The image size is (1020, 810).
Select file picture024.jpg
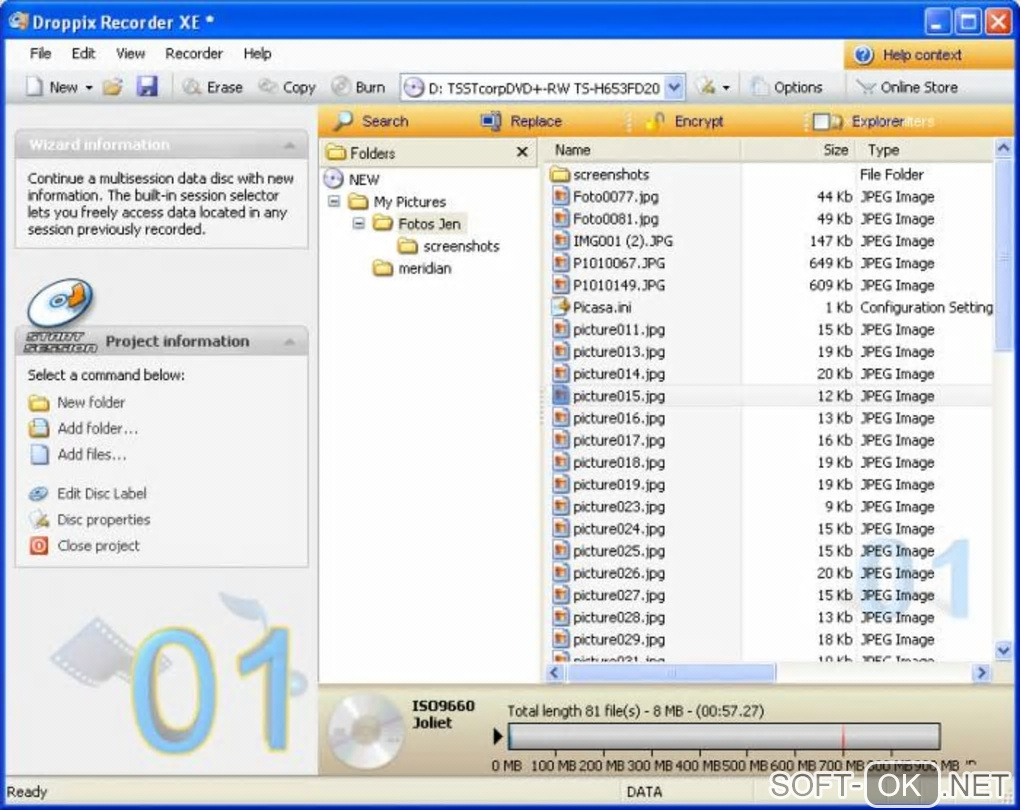[609, 528]
